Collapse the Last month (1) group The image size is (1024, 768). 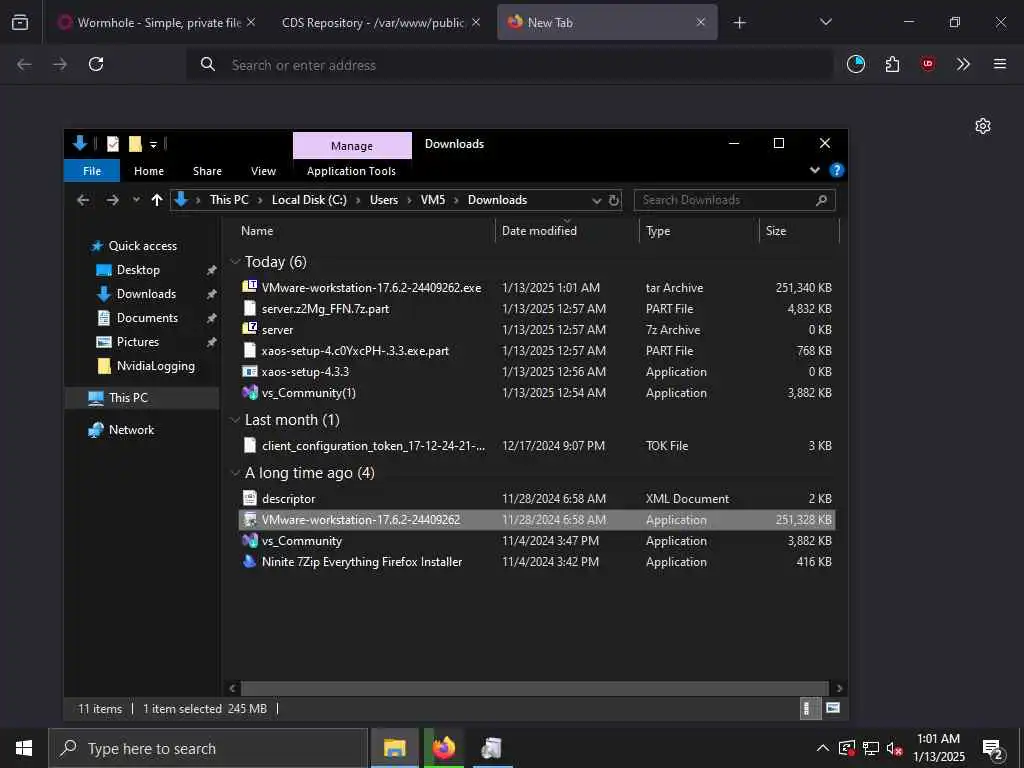(x=235, y=420)
